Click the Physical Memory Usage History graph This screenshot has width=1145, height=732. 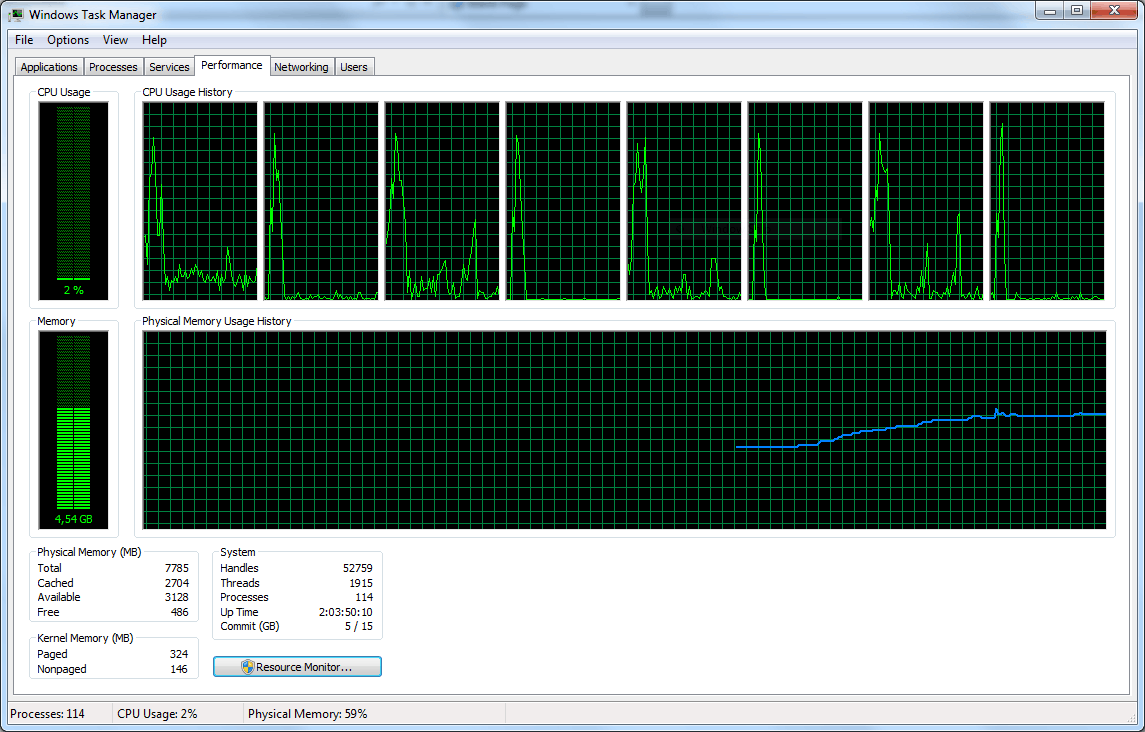624,430
